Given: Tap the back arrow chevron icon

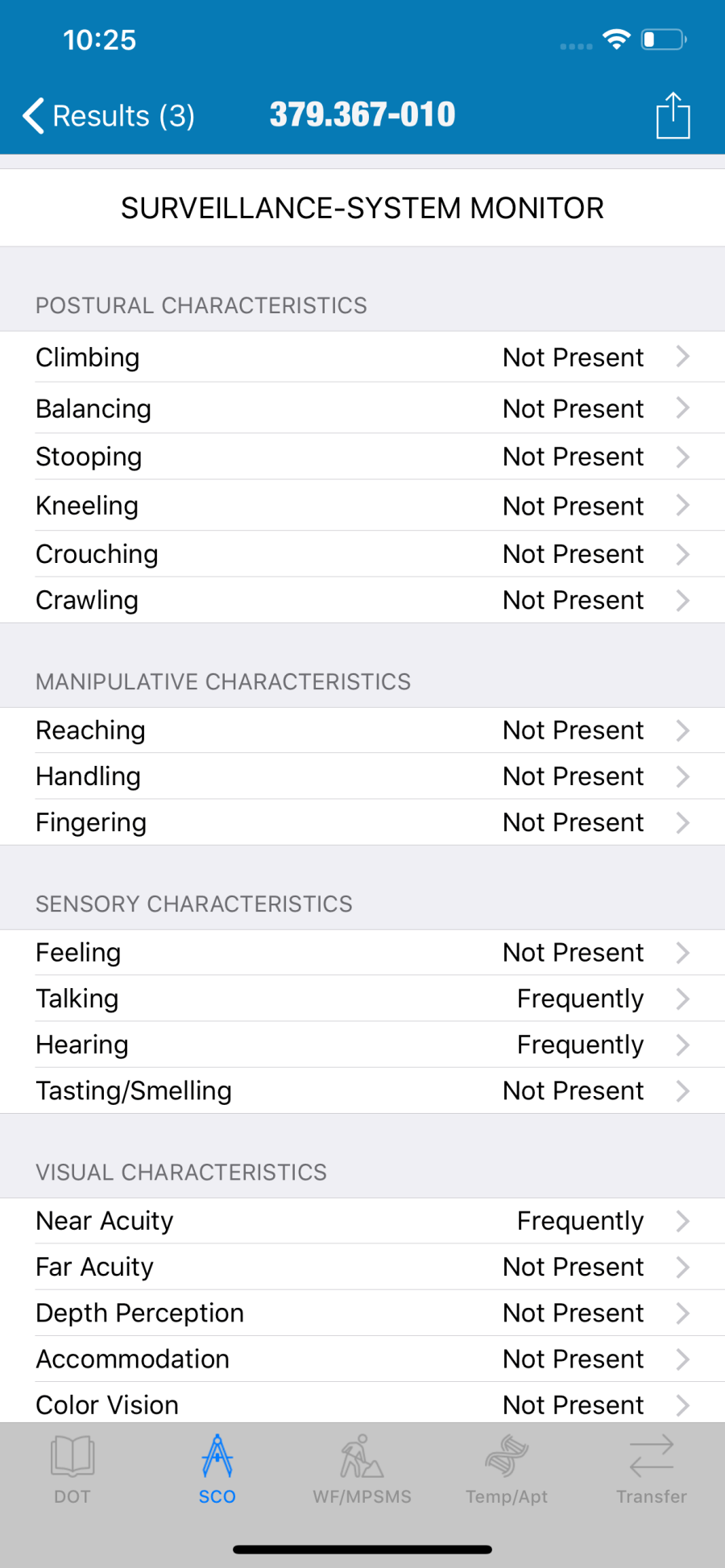Looking at the screenshot, I should (33, 116).
